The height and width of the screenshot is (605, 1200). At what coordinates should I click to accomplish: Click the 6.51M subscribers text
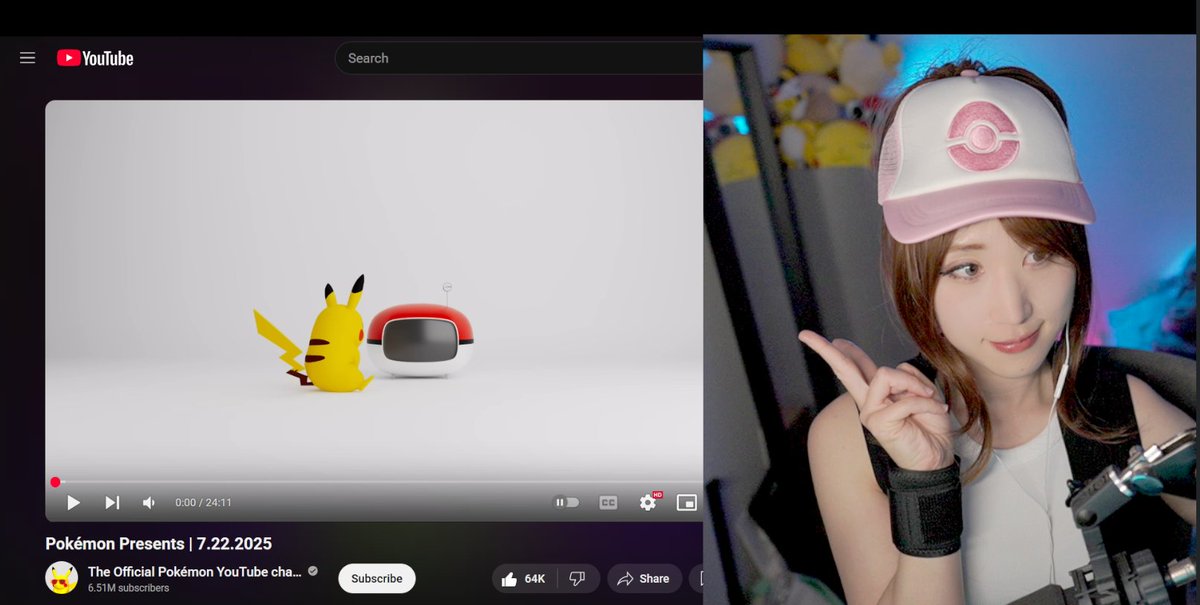(x=128, y=588)
